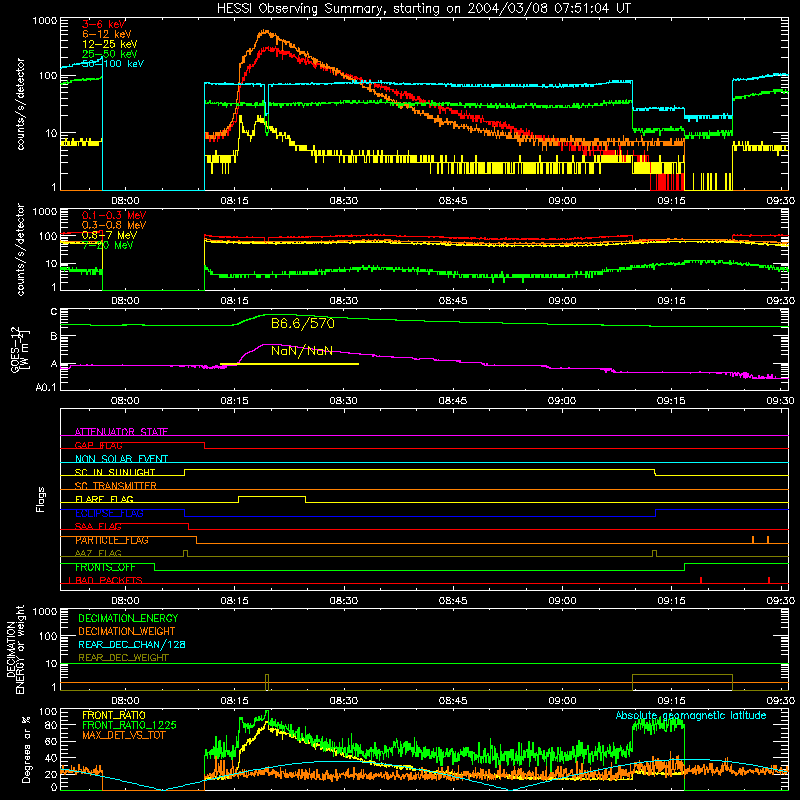Select the 3-6 keV legend label
Image resolution: width=800 pixels, height=800 pixels.
pyautogui.click(x=104, y=24)
